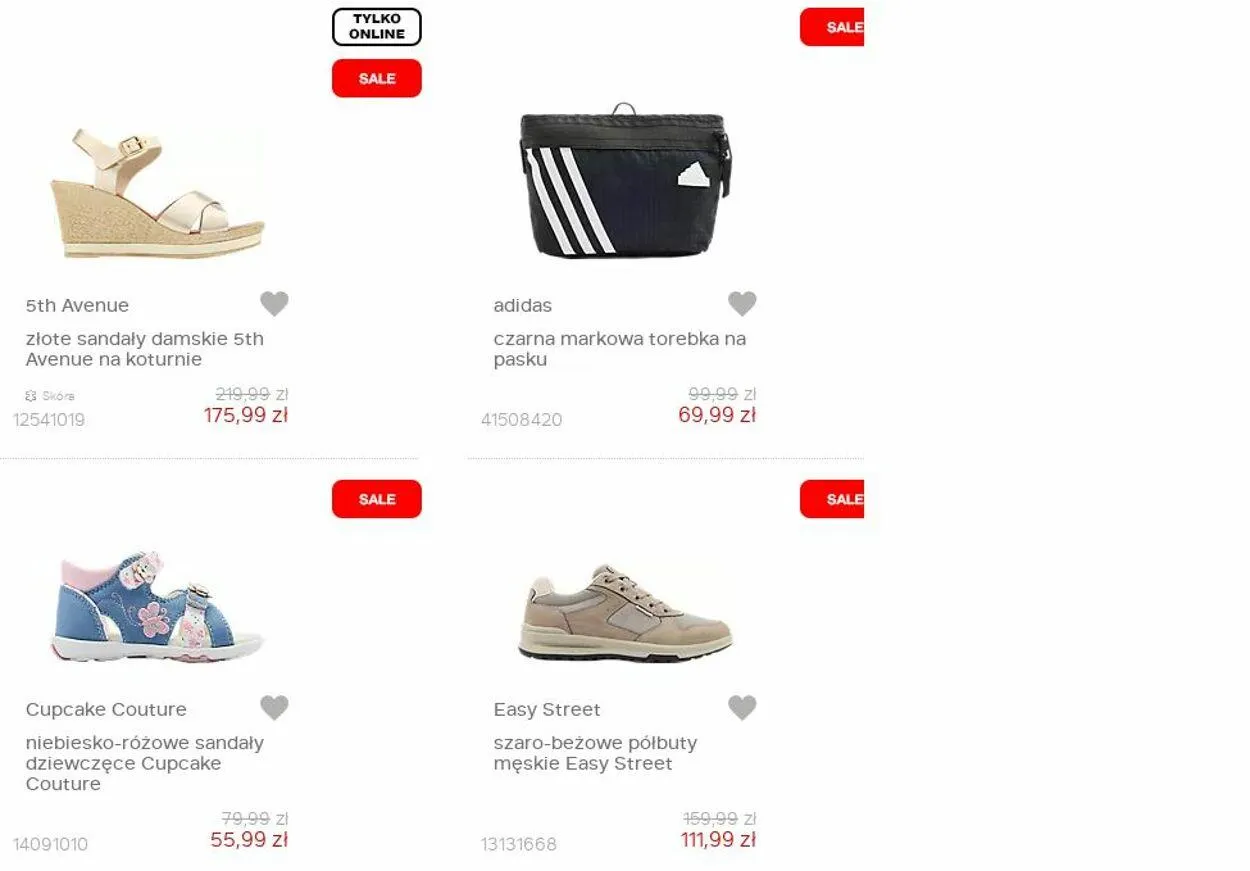The width and height of the screenshot is (1250, 871).
Task: Toggle heart for Cupcake Couture sandals
Action: click(274, 707)
